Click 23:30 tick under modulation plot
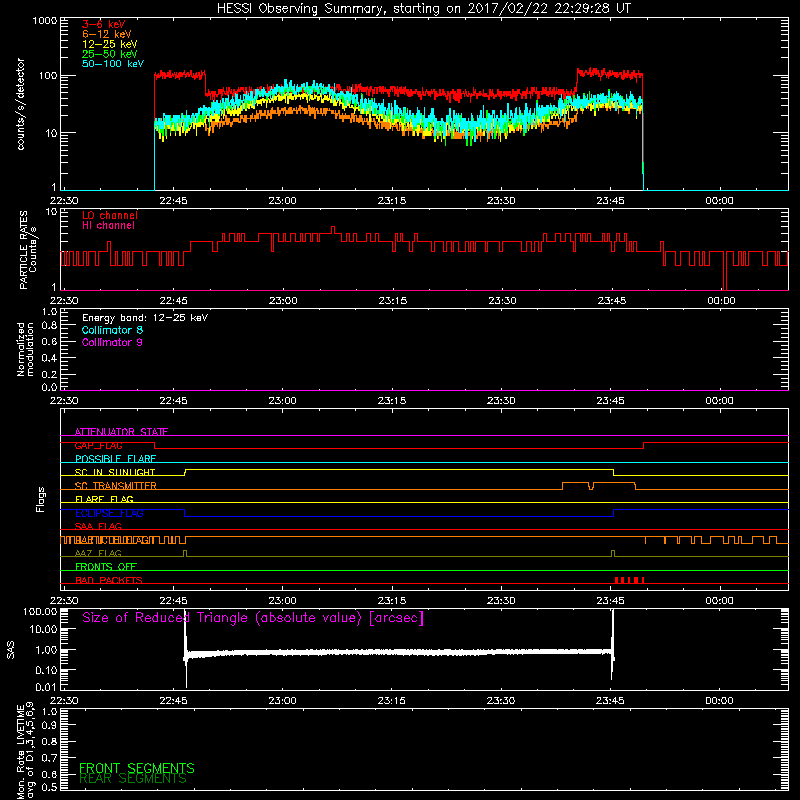This screenshot has height=800, width=800. point(501,401)
